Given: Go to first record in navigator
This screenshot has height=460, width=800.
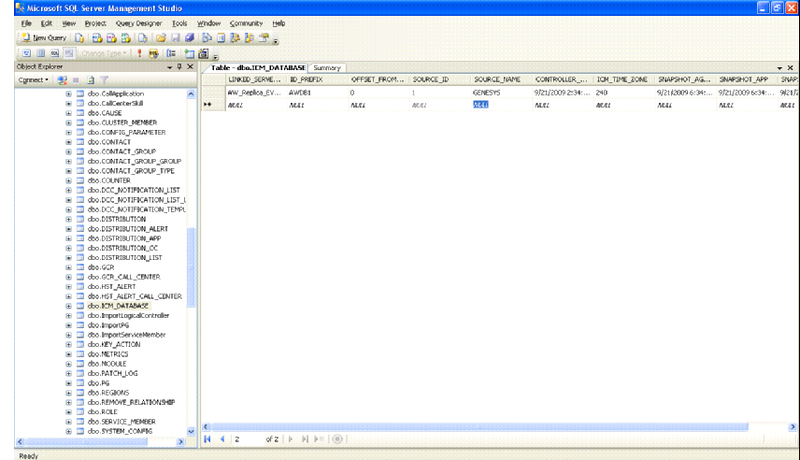Looking at the screenshot, I should point(208,438).
